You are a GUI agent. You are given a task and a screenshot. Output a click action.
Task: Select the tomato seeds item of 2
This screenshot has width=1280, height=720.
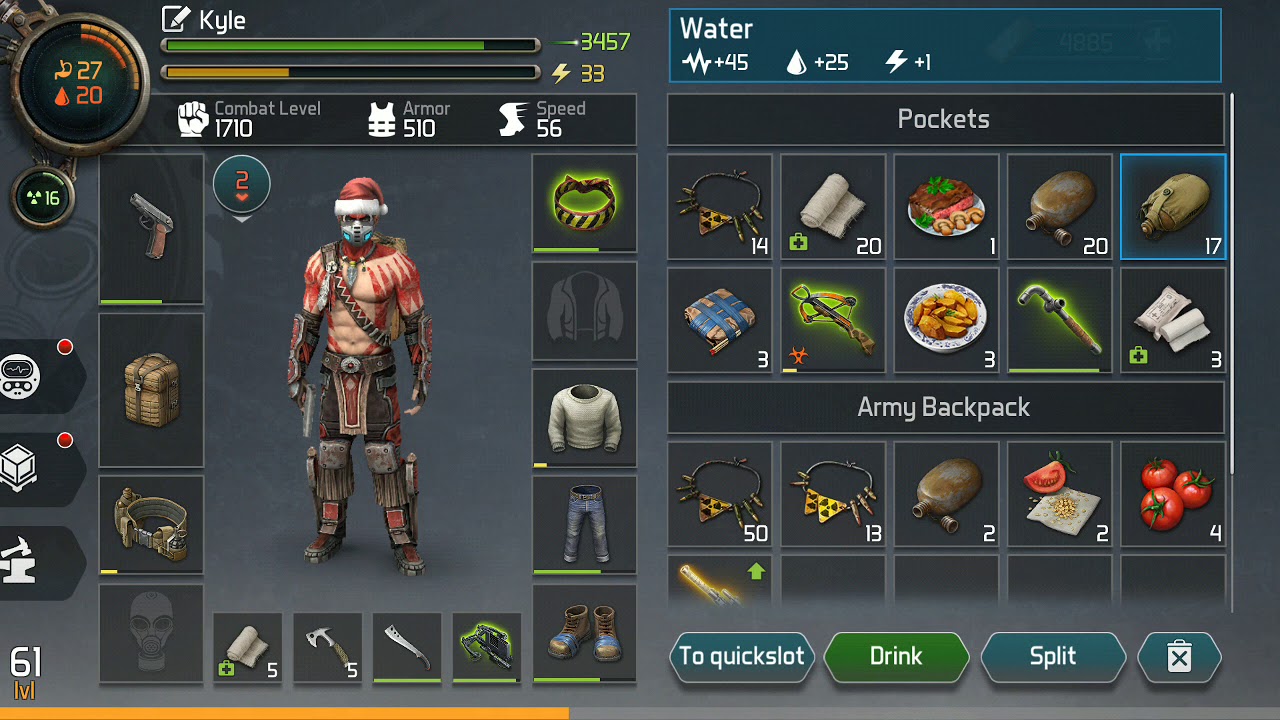(1060, 494)
